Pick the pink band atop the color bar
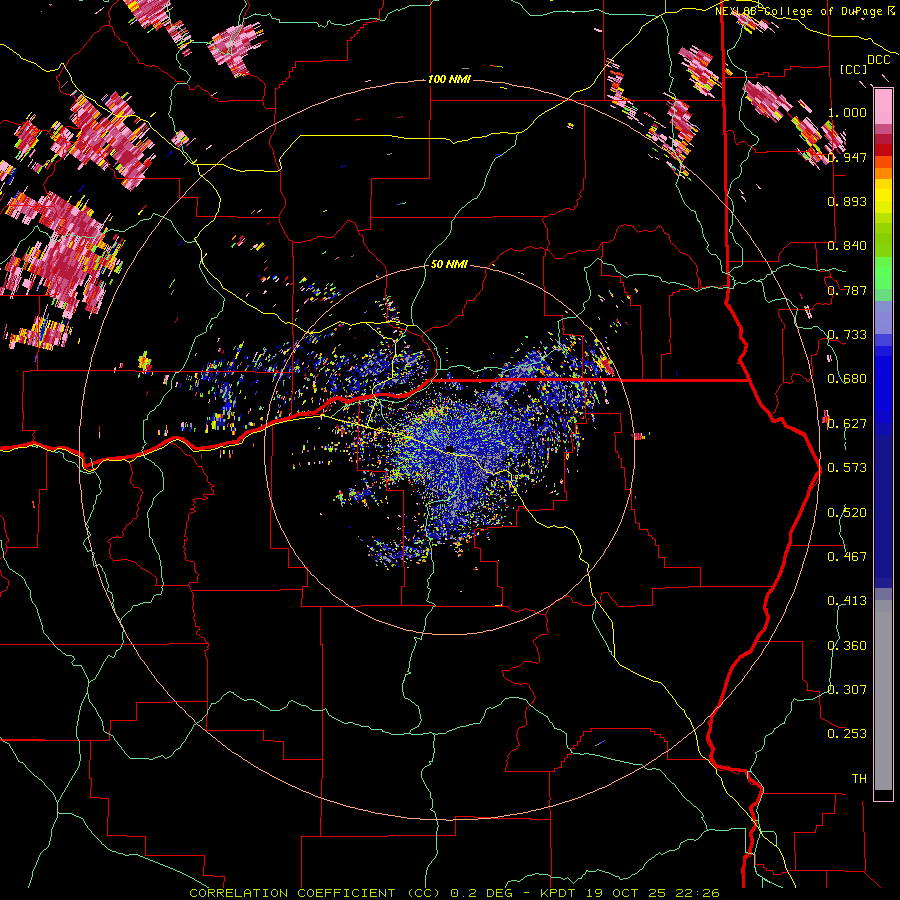The image size is (900, 900). 883,107
